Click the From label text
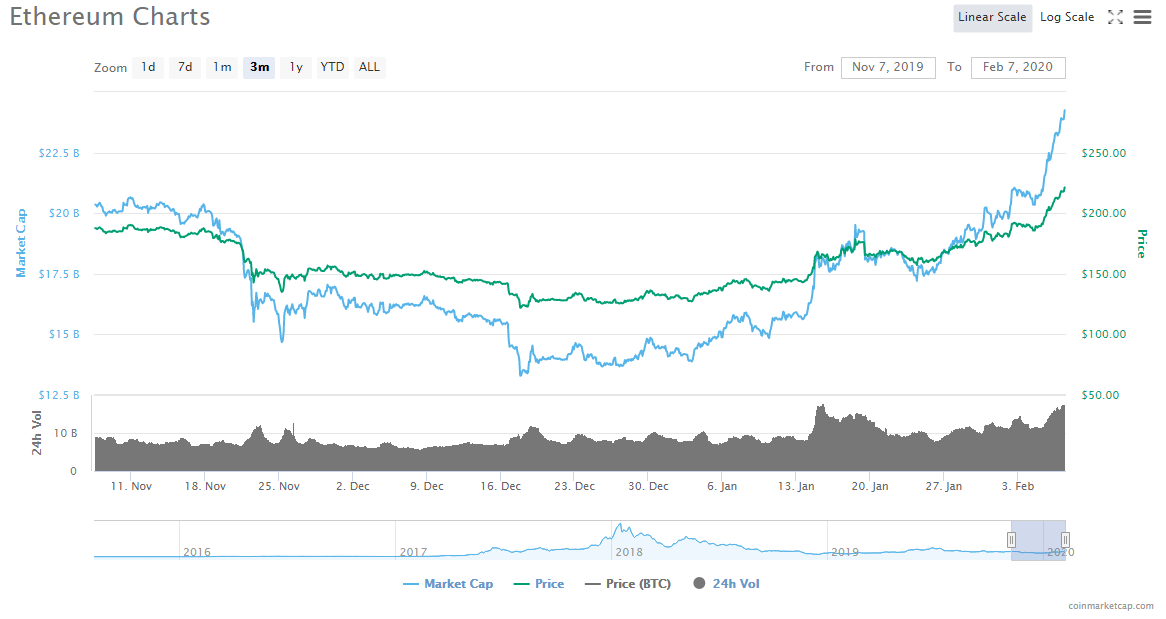The width and height of the screenshot is (1166, 619). (819, 67)
